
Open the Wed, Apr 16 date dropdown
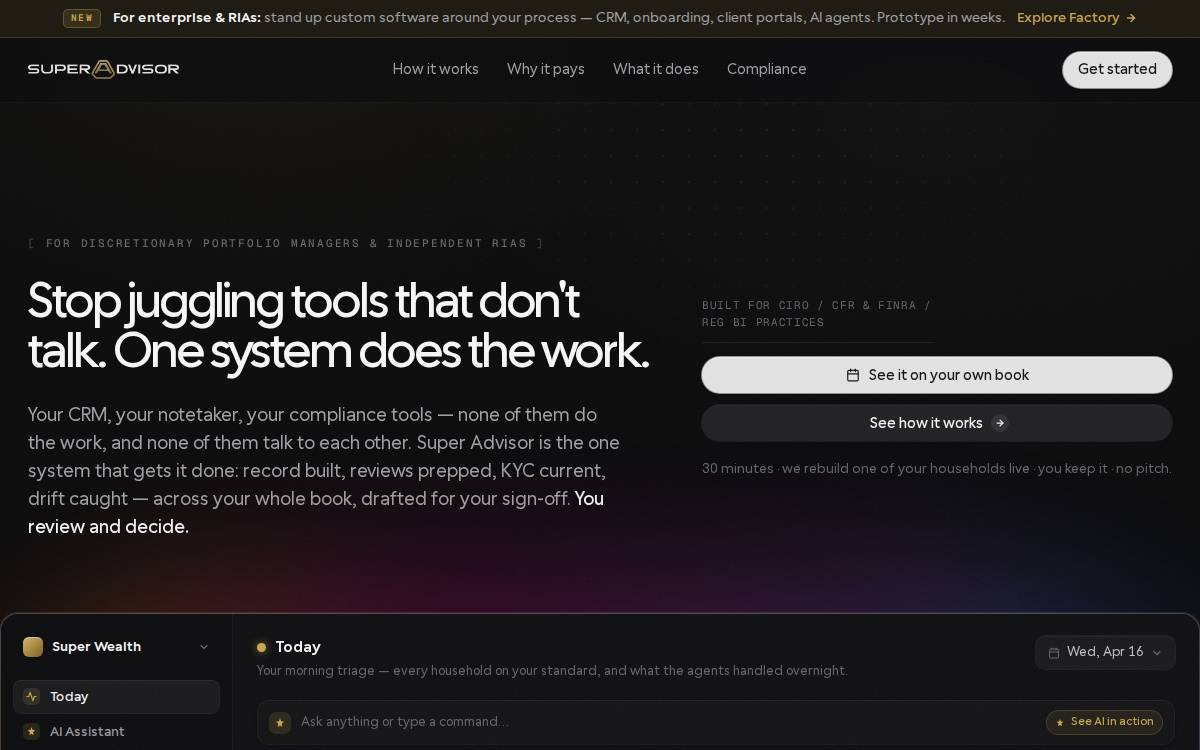click(1105, 652)
